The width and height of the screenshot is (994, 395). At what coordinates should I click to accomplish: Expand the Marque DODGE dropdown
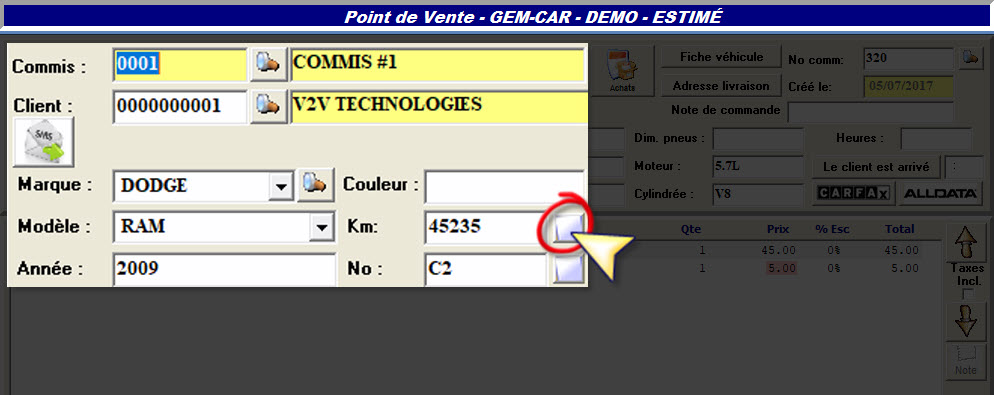tap(280, 186)
